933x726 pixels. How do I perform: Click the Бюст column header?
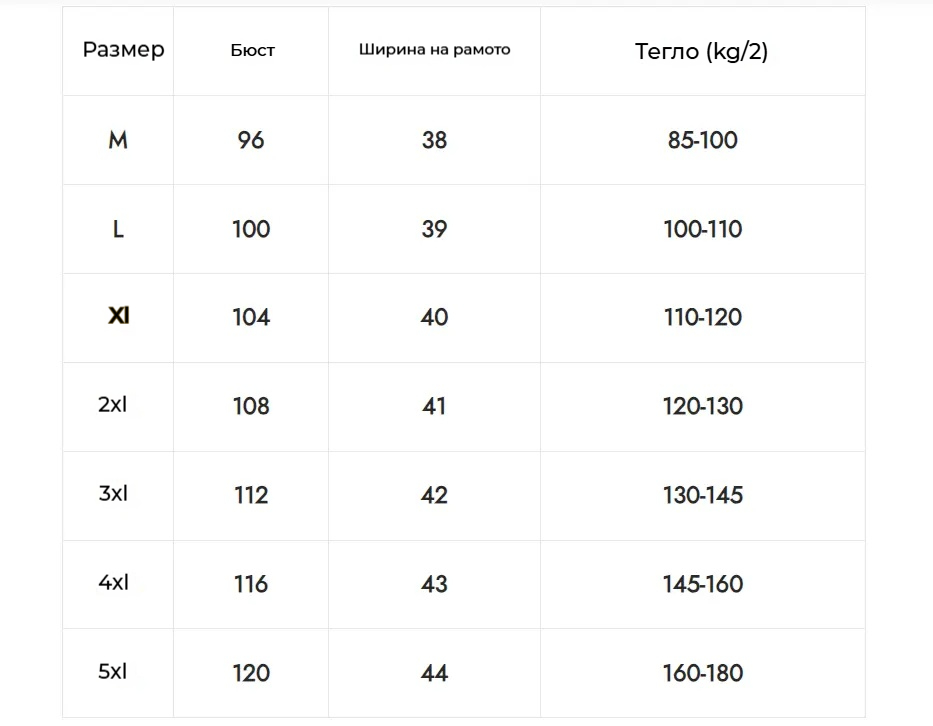tap(252, 51)
